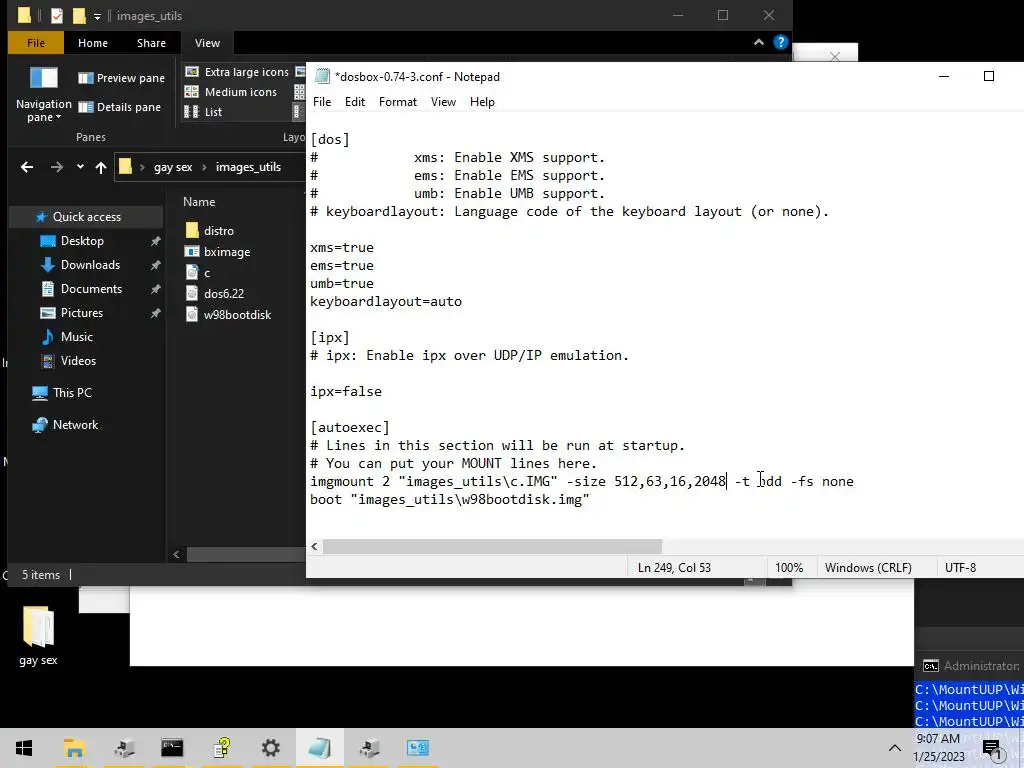The image size is (1024, 768).
Task: Open the Windows Start menu
Action: [24, 748]
